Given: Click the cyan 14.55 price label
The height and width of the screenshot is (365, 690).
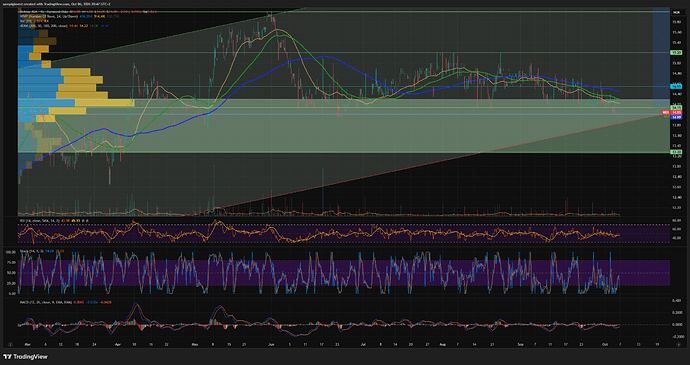Looking at the screenshot, I should (676, 87).
